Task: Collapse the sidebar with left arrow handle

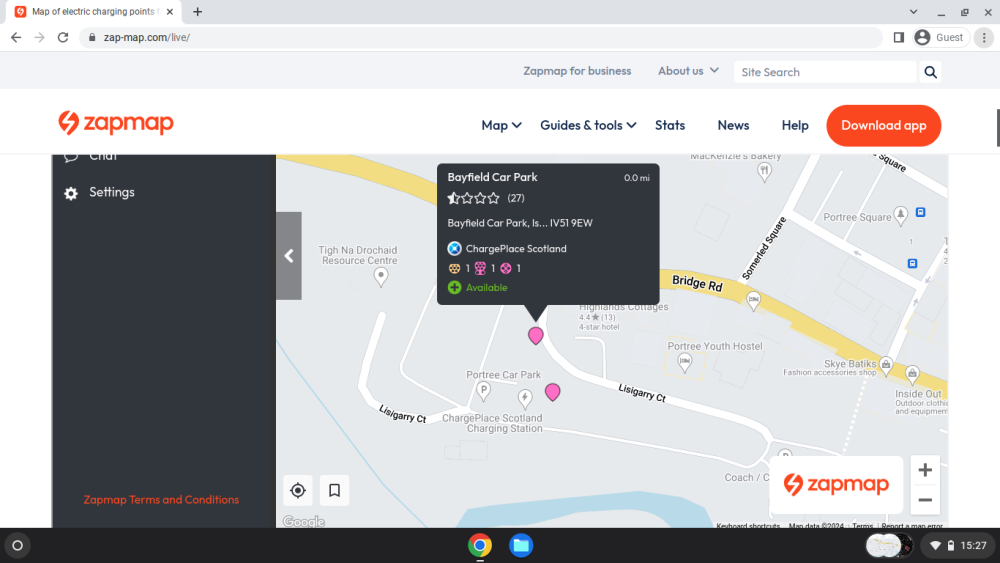Action: pyautogui.click(x=289, y=256)
